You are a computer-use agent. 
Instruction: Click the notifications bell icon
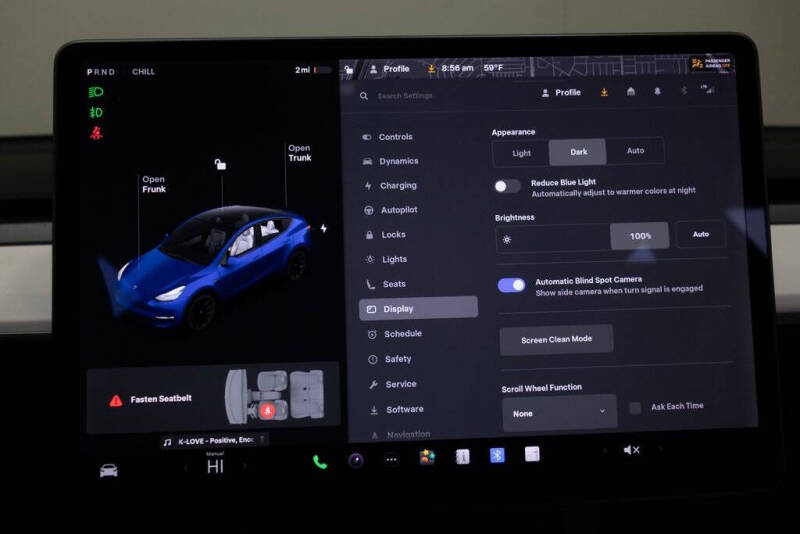point(657,91)
